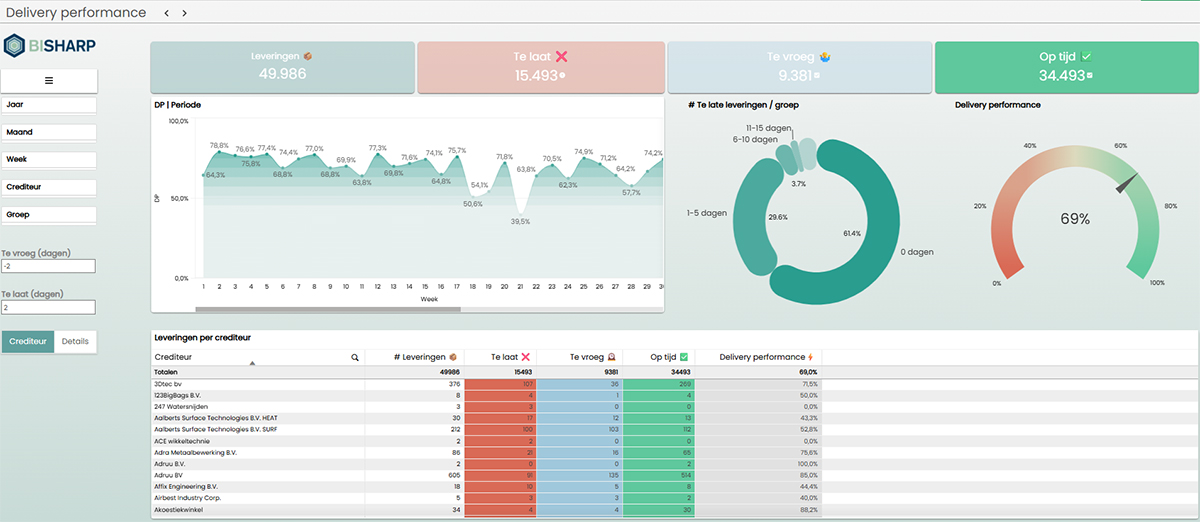
Task: Search in the Crediteur column
Action: point(355,357)
